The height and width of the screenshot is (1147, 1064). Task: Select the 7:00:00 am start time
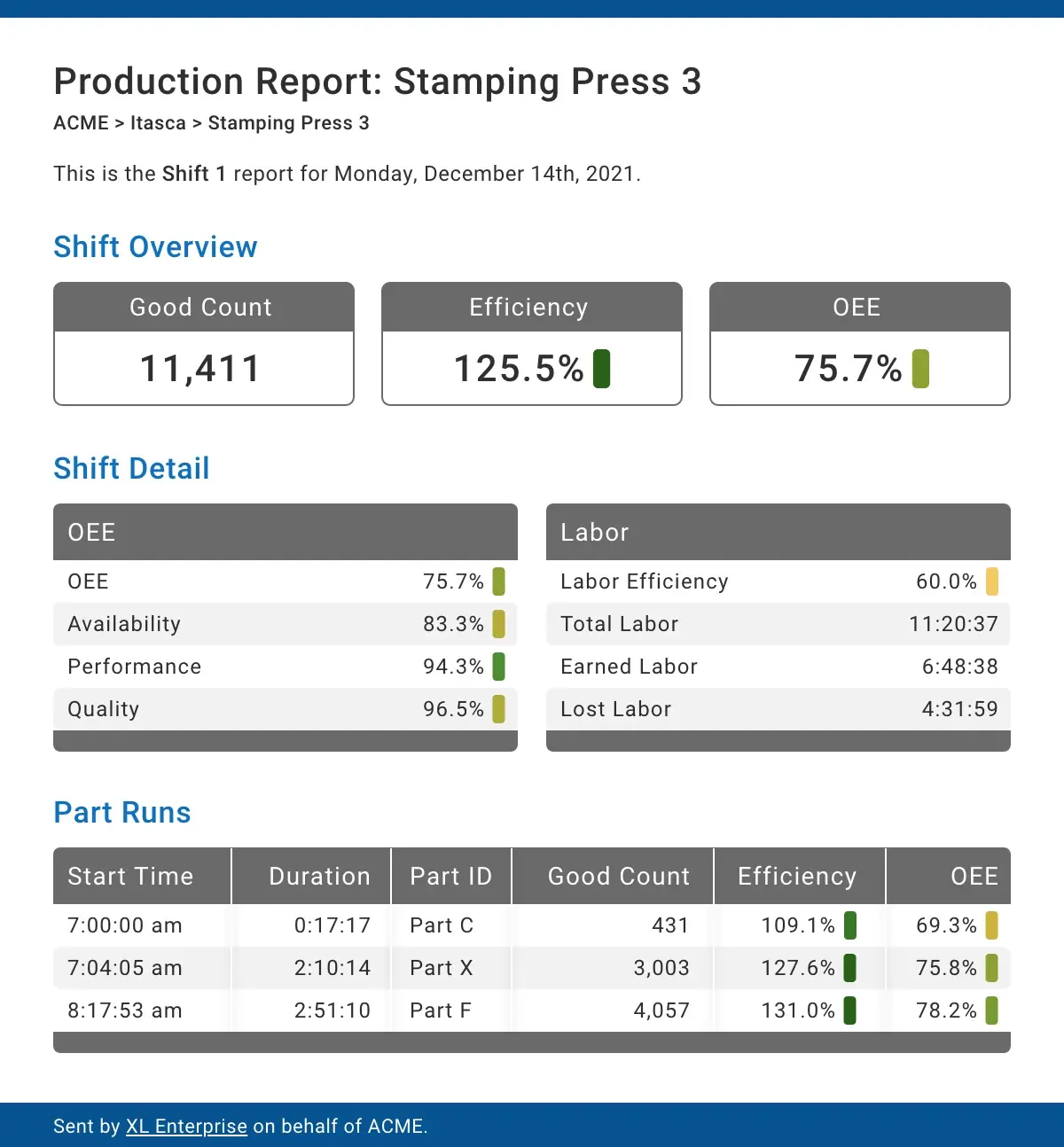(x=125, y=925)
